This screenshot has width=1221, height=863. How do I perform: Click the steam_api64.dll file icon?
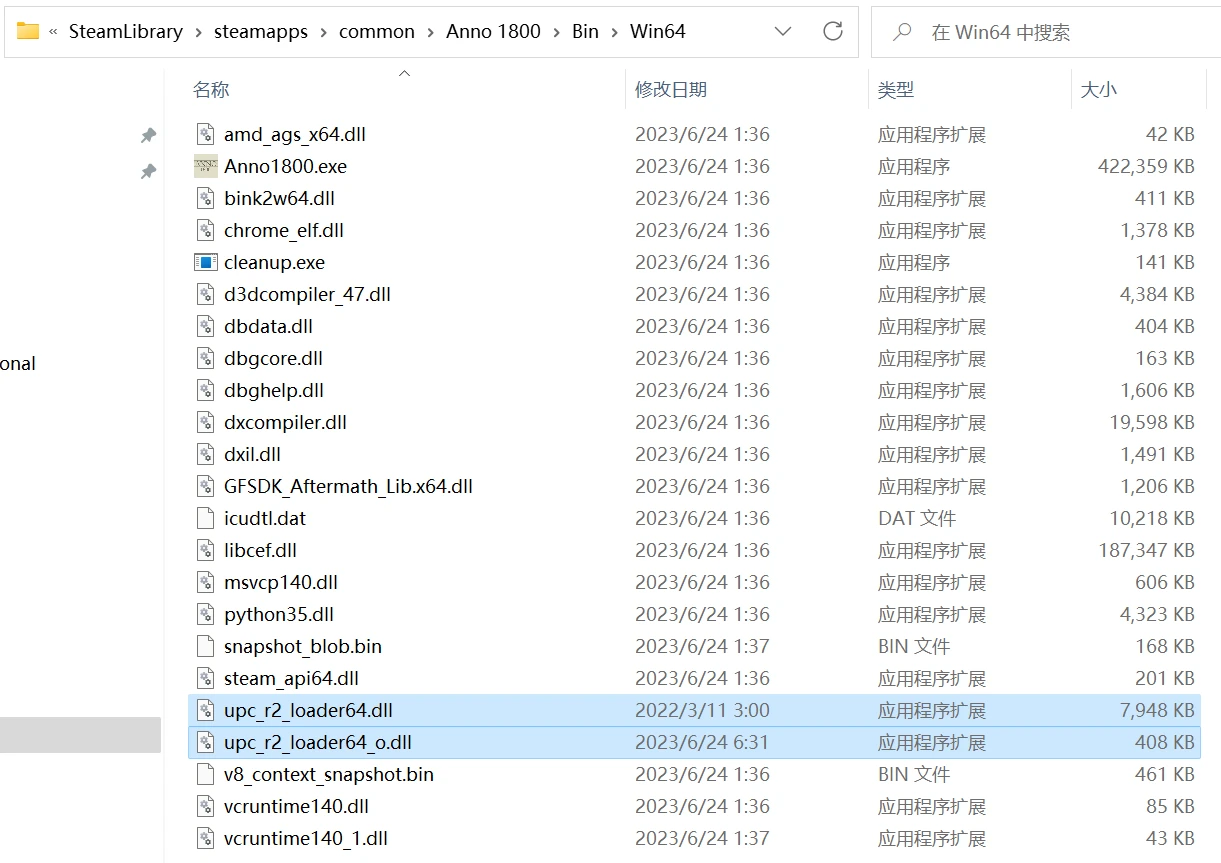[x=205, y=679]
